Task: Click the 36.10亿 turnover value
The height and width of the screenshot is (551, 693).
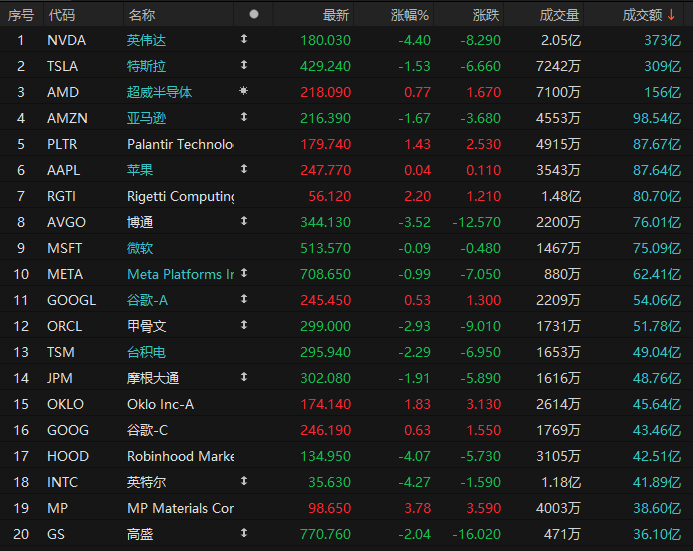Action: (x=657, y=535)
